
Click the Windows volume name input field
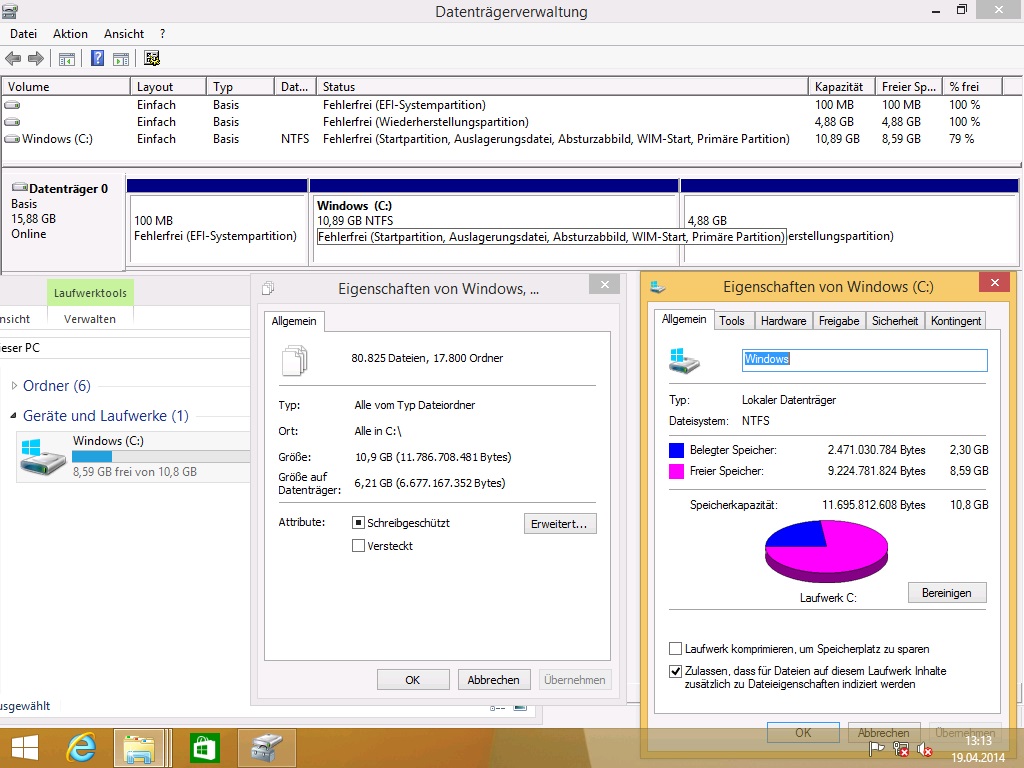865,360
